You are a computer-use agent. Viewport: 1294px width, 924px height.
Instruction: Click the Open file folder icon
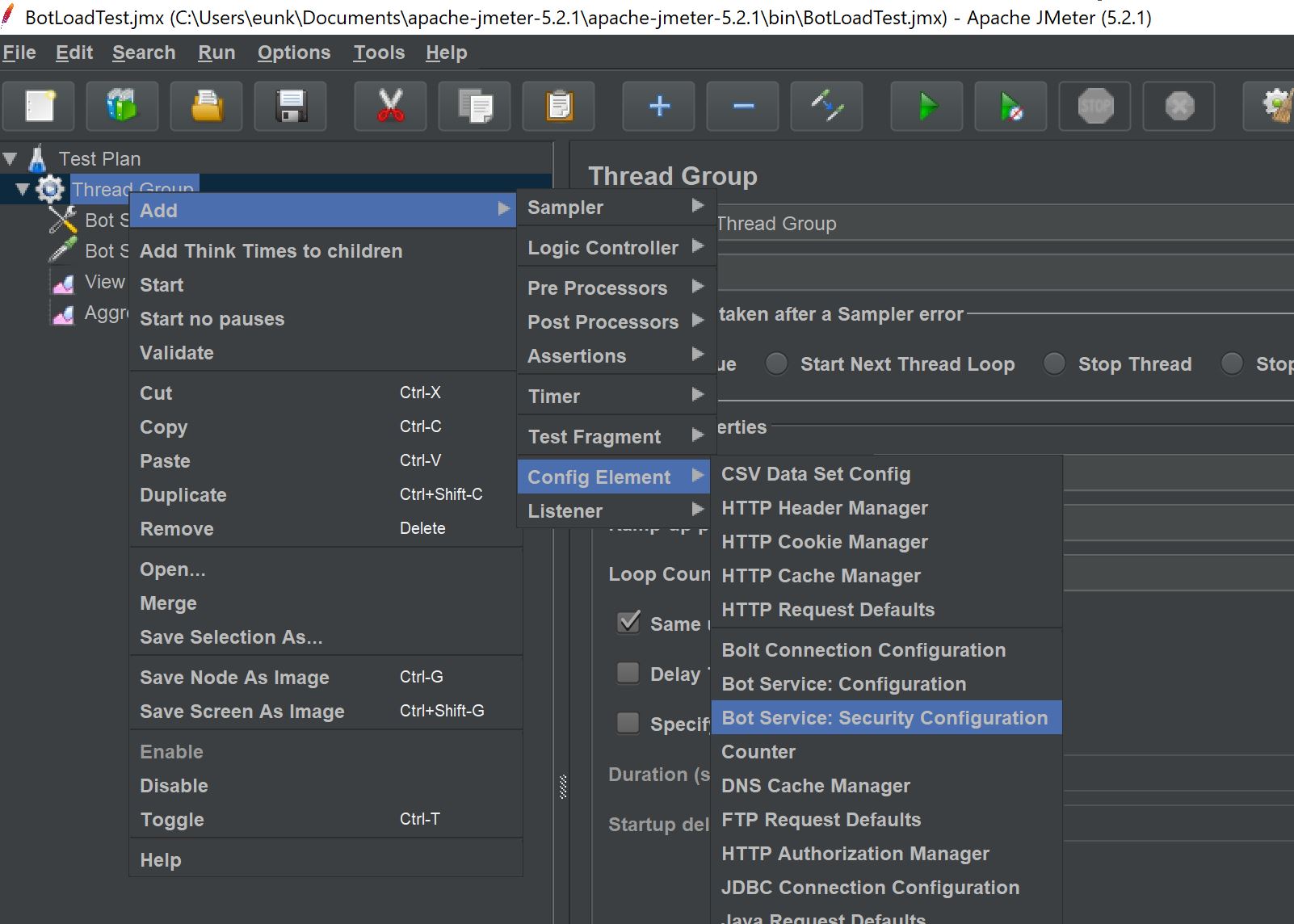tap(207, 106)
